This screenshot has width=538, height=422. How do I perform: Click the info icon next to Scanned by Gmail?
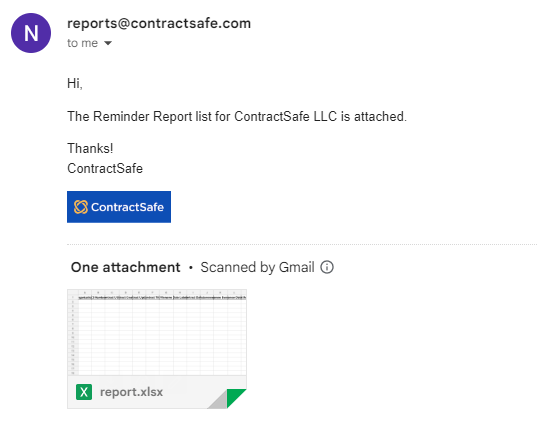(327, 267)
